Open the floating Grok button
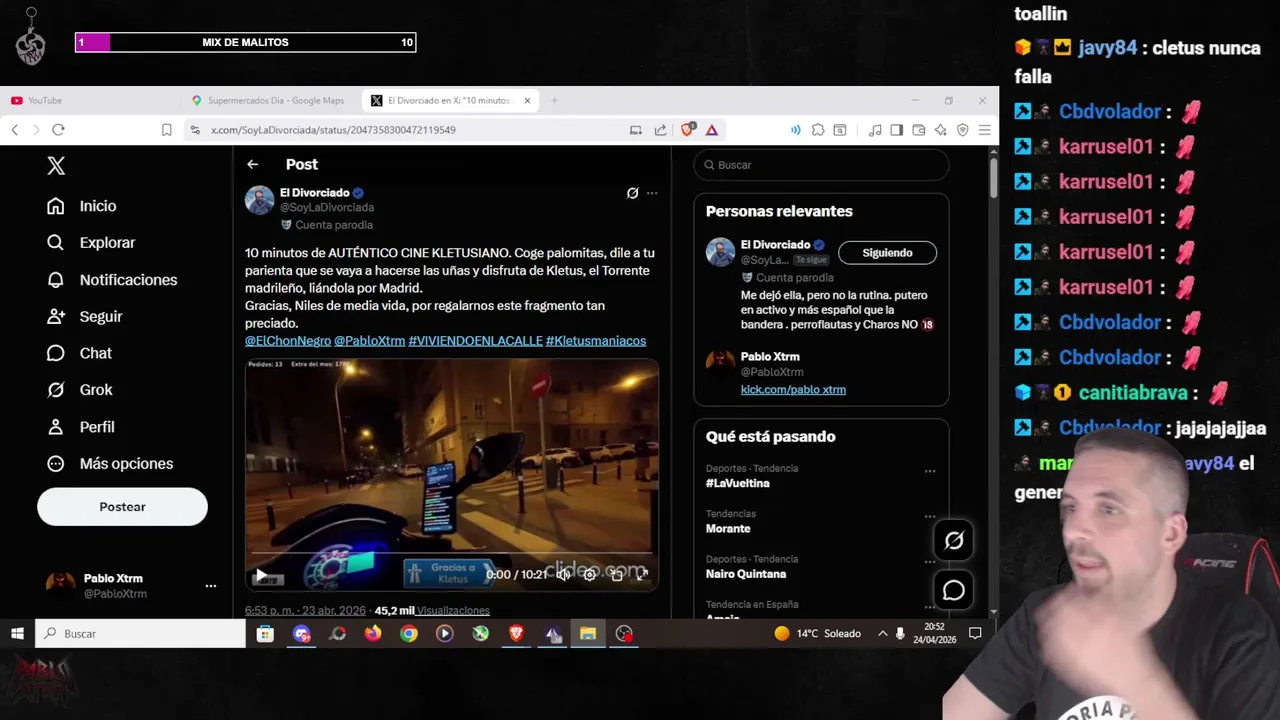The width and height of the screenshot is (1280, 720). pyautogui.click(x=954, y=541)
